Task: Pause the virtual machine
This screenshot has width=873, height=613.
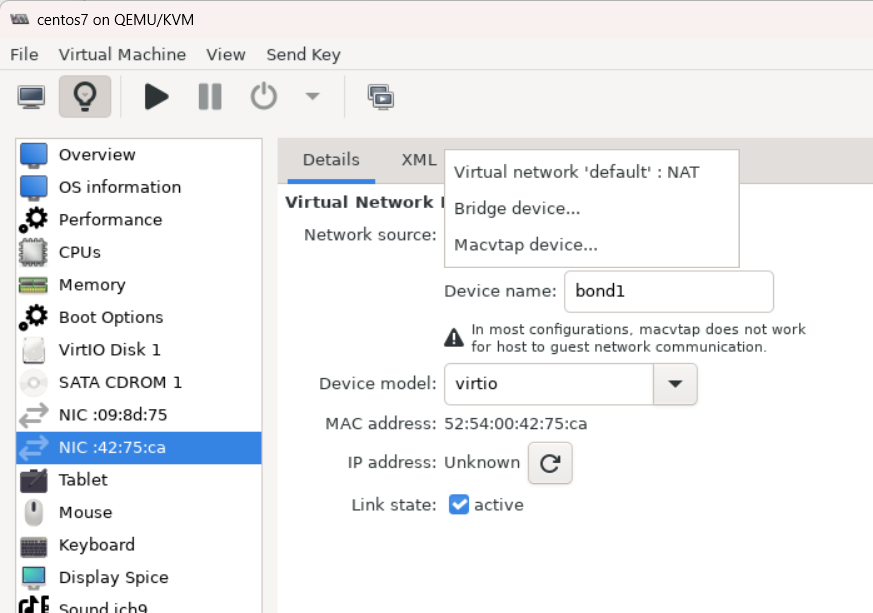Action: [210, 97]
